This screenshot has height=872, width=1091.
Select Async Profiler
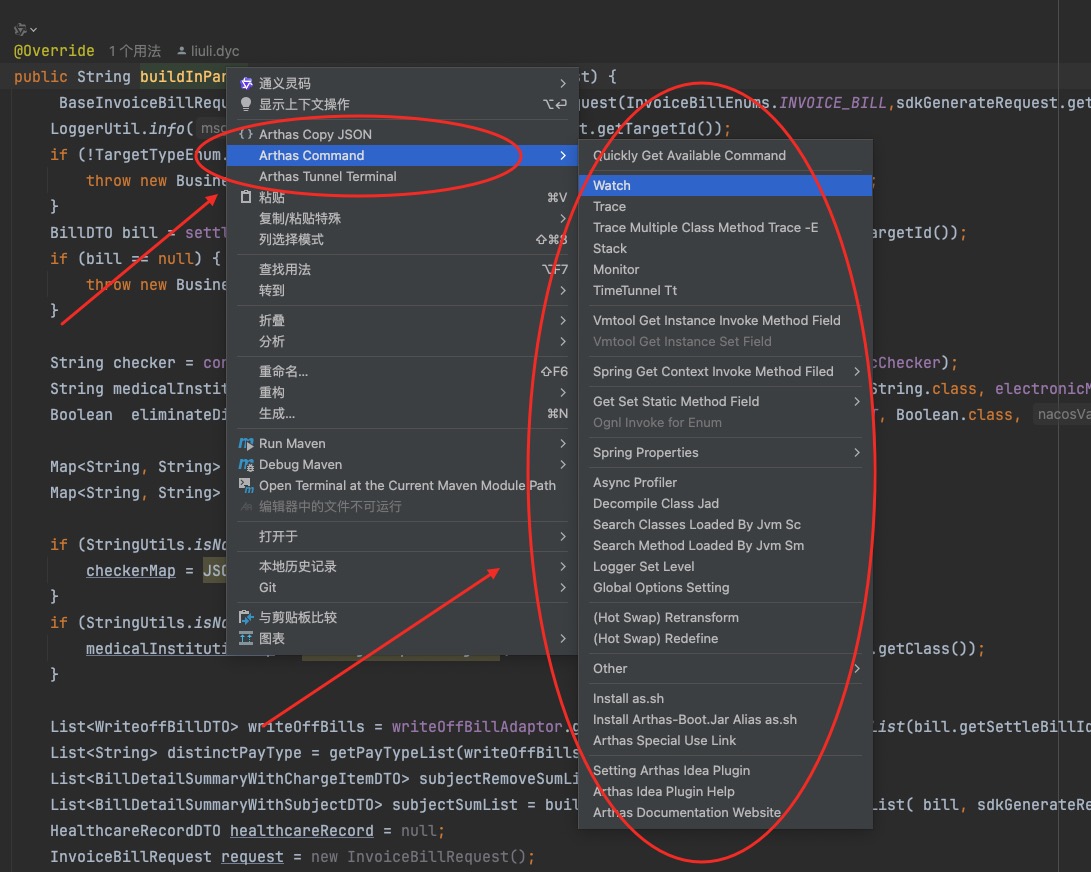tap(725, 482)
